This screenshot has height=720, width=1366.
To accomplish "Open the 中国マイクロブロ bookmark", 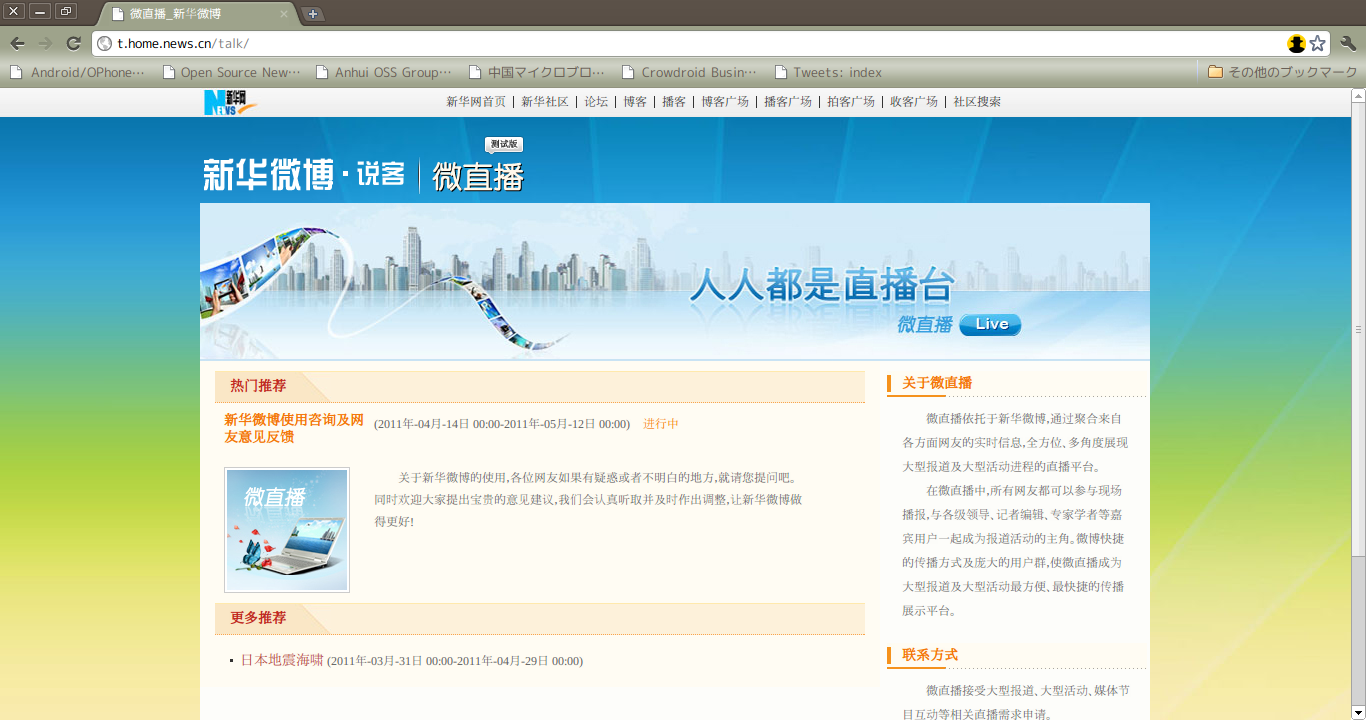I will tap(537, 72).
